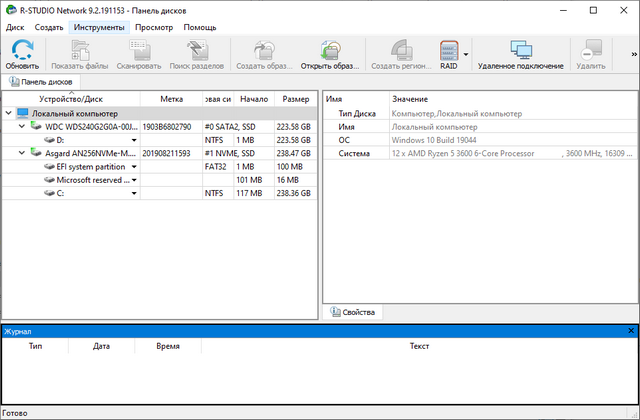The image size is (640, 420).
Task: Click the Показать файлы toolbar icon
Action: [x=79, y=49]
